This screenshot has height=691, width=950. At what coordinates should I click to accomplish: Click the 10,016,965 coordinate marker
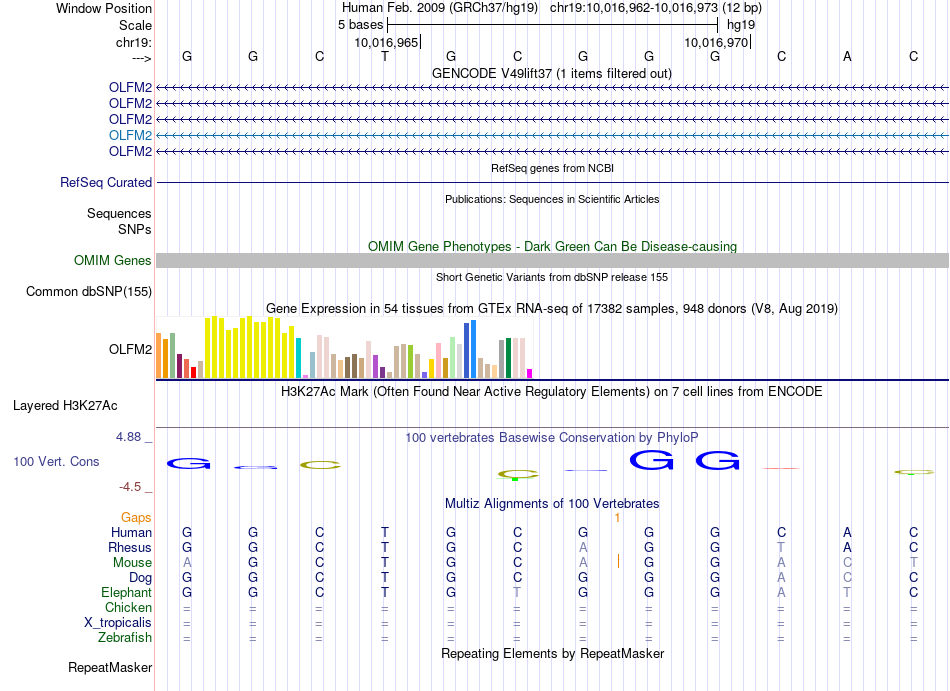(387, 42)
